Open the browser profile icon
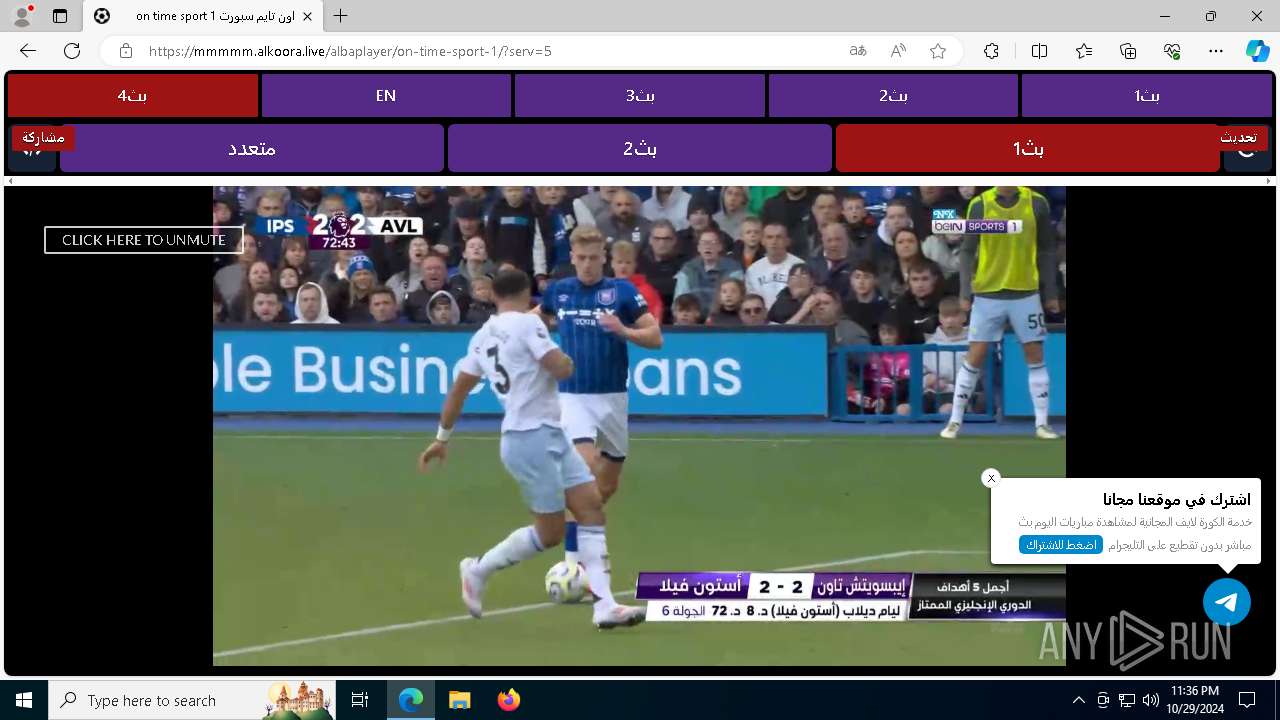Viewport: 1280px width, 720px height. tap(22, 16)
